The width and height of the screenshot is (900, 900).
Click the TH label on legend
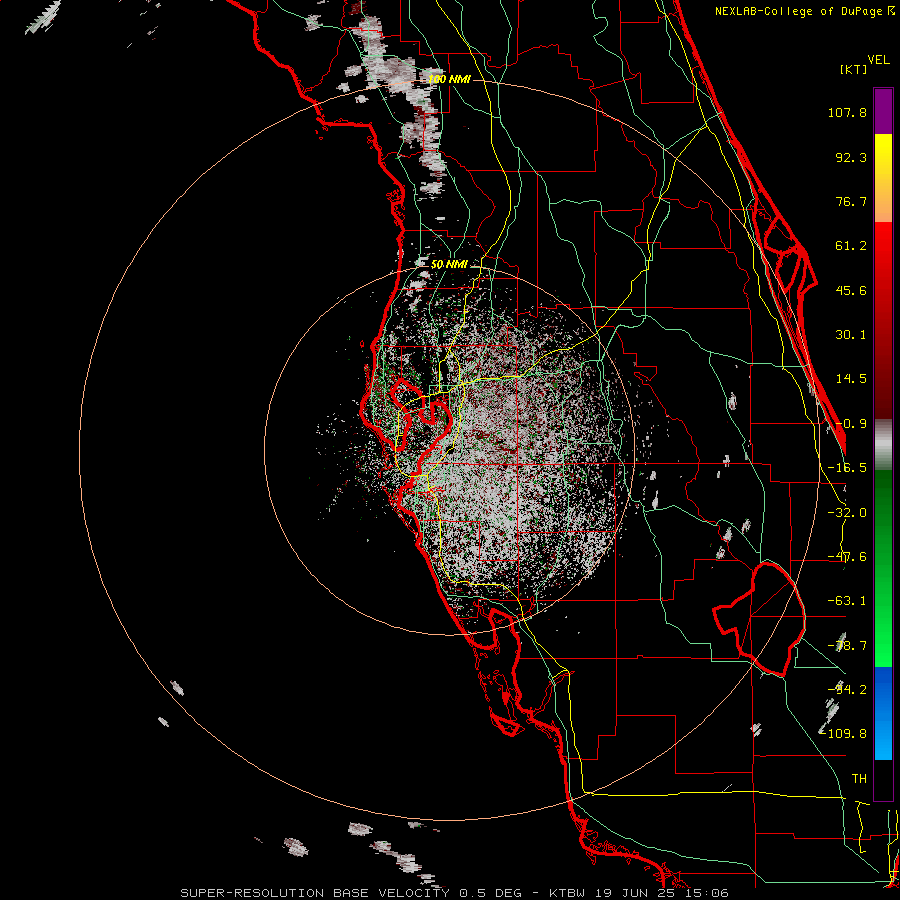click(x=859, y=779)
